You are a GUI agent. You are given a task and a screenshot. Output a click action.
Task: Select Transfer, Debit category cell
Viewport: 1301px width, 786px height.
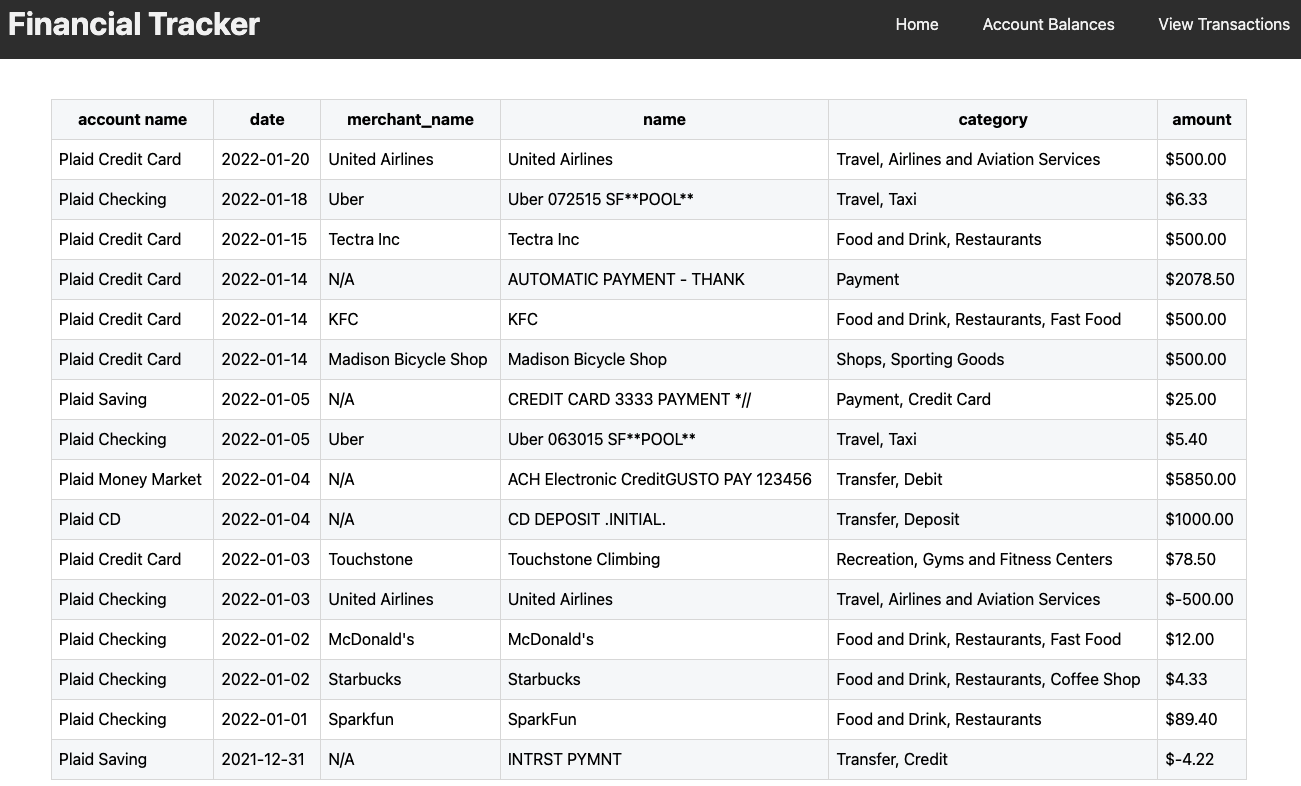993,479
